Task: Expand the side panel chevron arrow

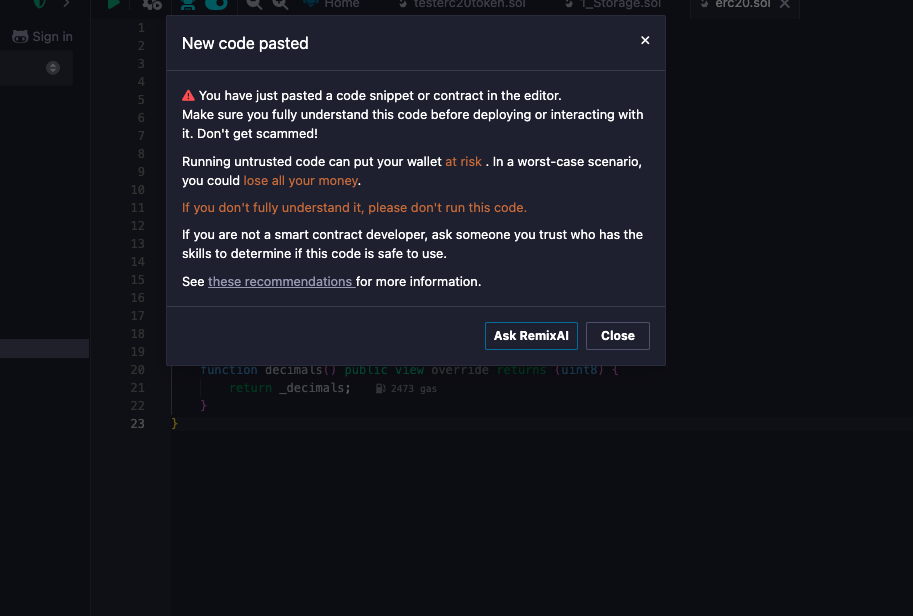Action: click(x=66, y=3)
